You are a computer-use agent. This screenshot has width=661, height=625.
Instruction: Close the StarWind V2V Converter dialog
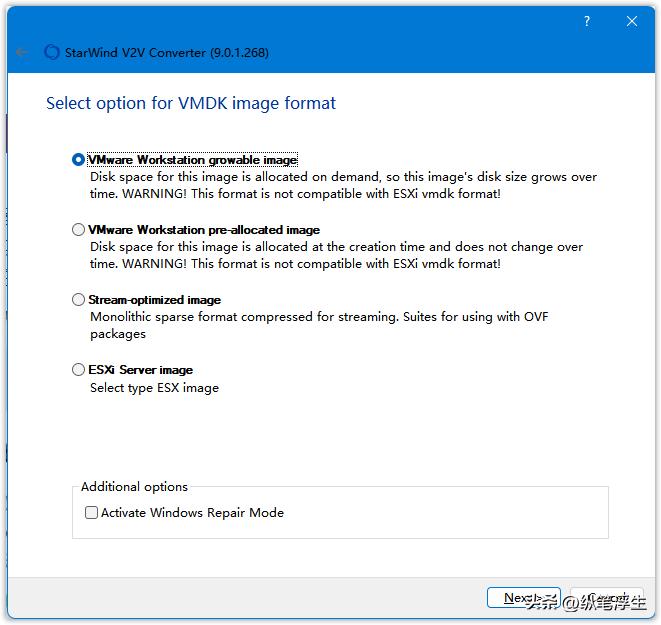tap(631, 21)
